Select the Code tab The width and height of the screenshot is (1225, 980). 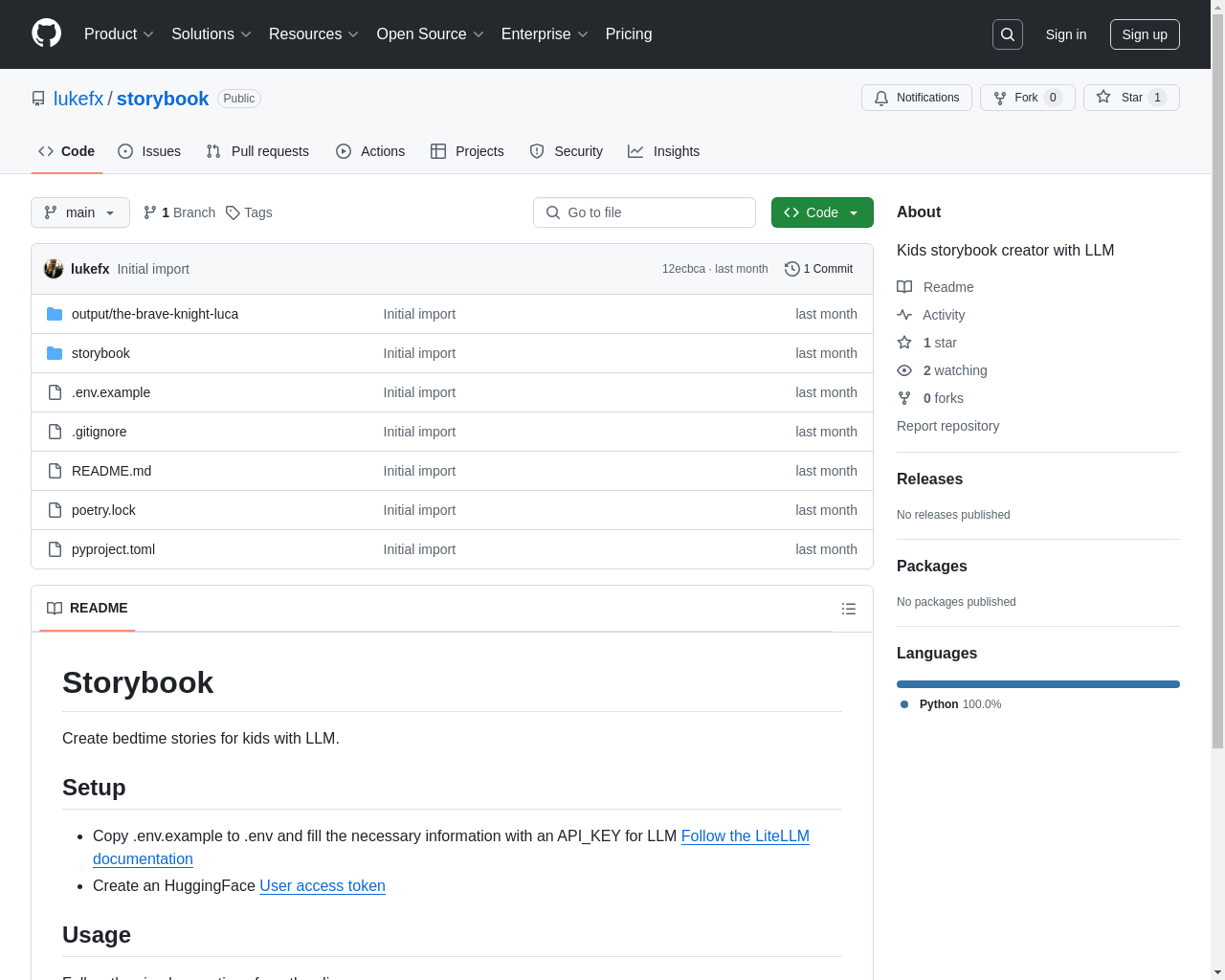tap(67, 151)
